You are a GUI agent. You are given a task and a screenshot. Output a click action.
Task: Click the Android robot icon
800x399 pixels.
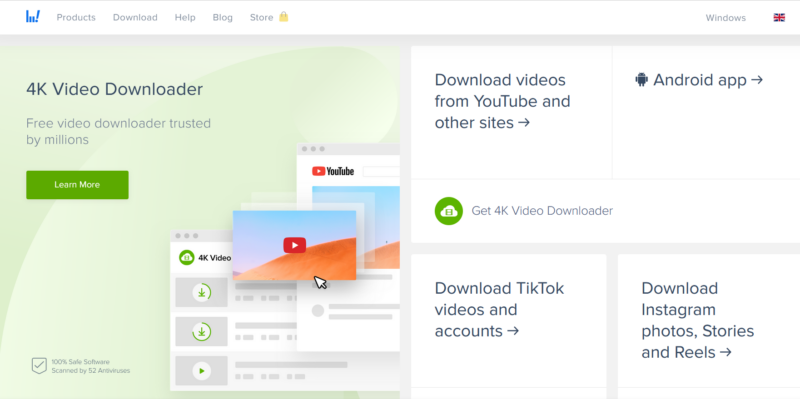pyautogui.click(x=641, y=80)
